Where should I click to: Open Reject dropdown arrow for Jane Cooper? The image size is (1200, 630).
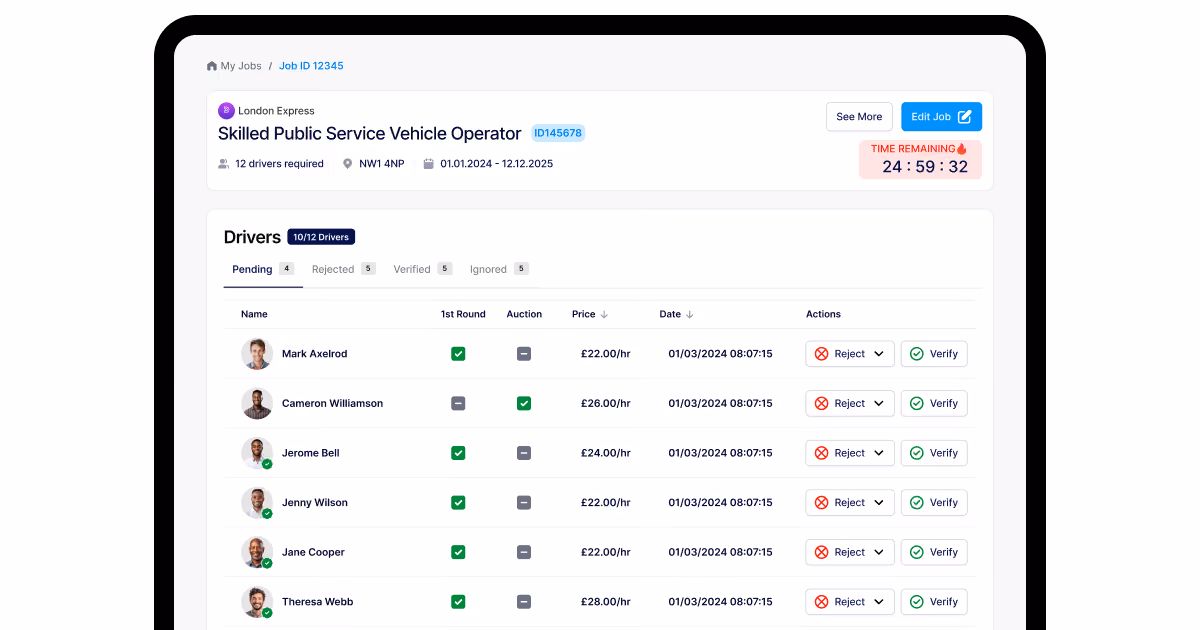coord(879,552)
